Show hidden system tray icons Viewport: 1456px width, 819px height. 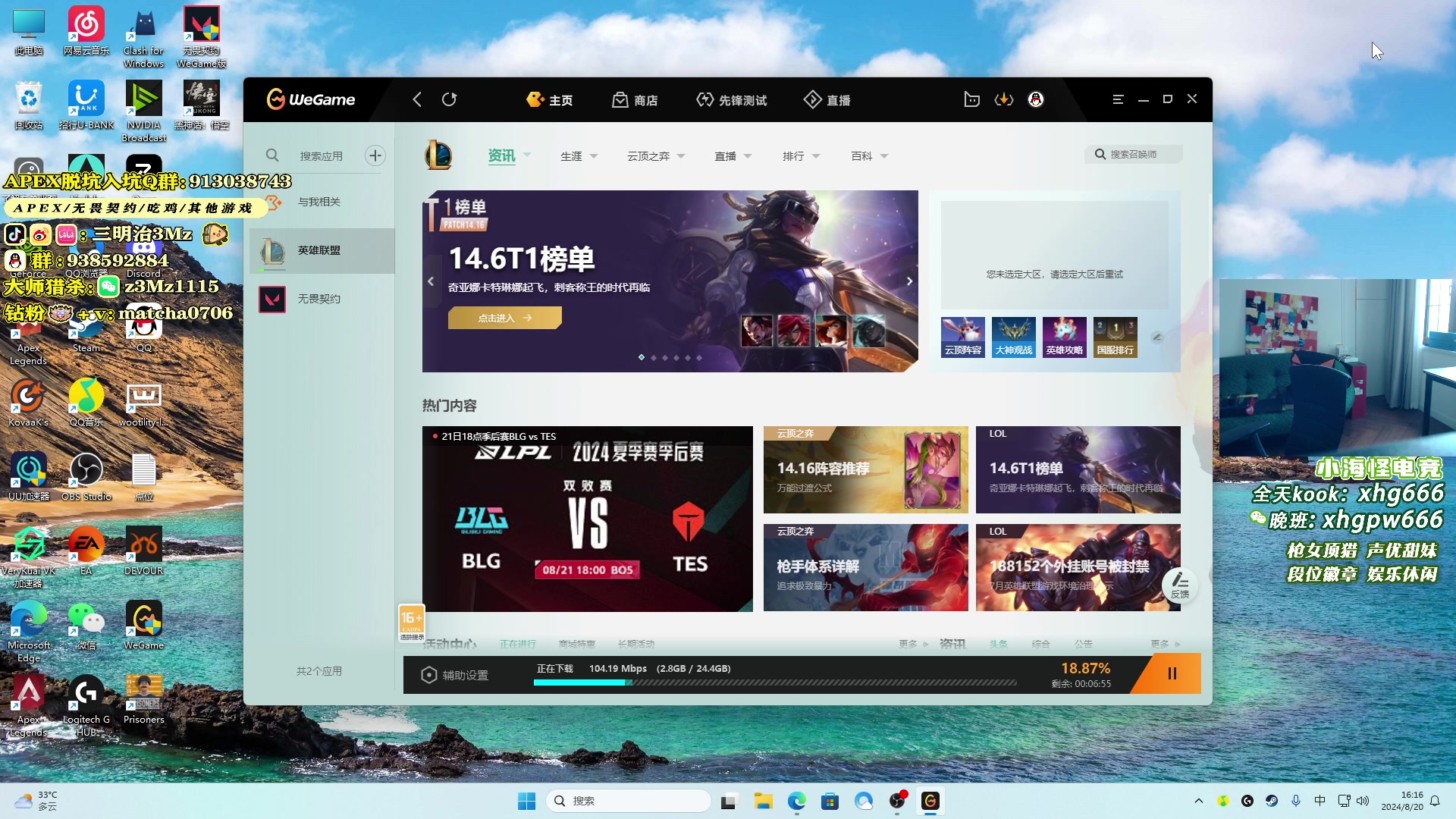[x=1198, y=801]
